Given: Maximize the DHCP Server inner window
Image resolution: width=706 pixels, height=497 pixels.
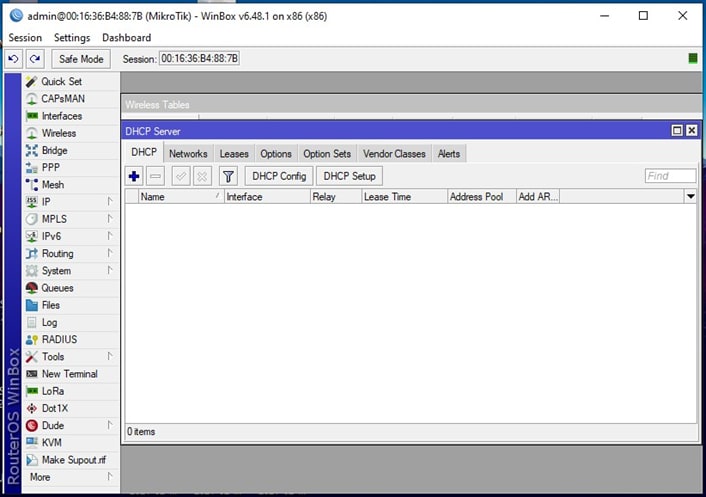Looking at the screenshot, I should click(x=677, y=131).
